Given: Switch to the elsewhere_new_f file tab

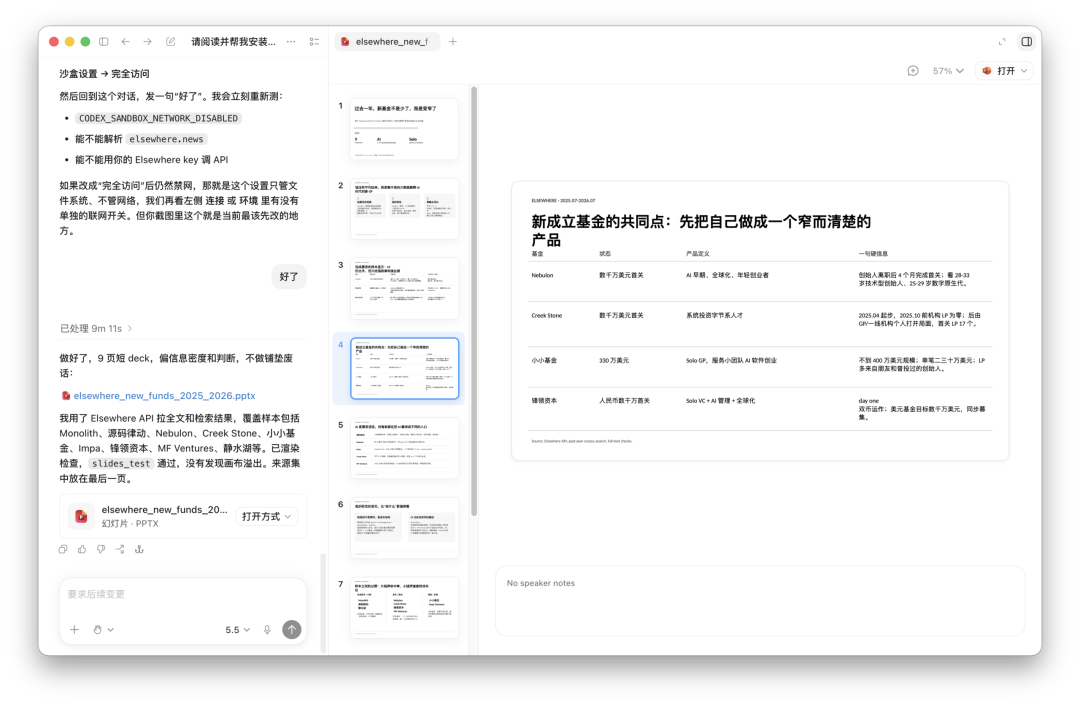Looking at the screenshot, I should [386, 42].
